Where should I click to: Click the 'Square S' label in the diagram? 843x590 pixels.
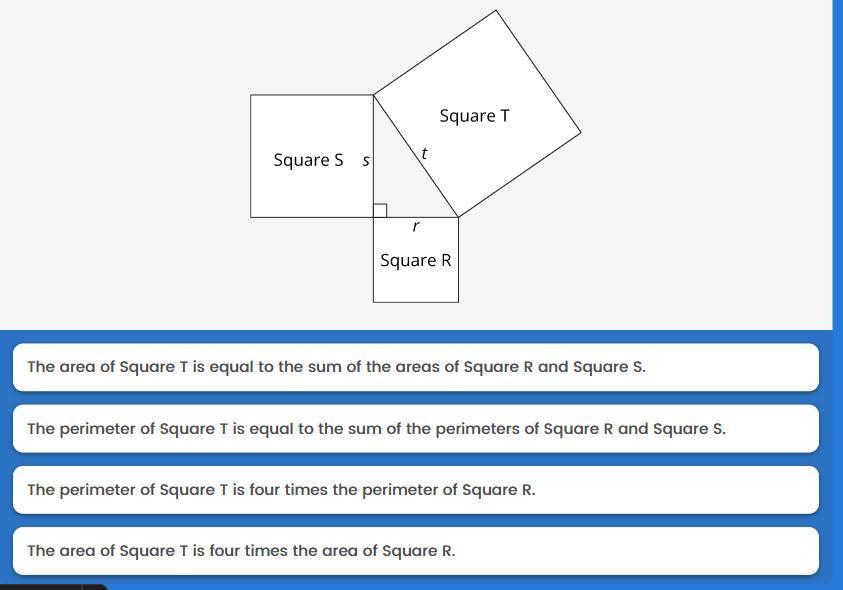pos(308,160)
